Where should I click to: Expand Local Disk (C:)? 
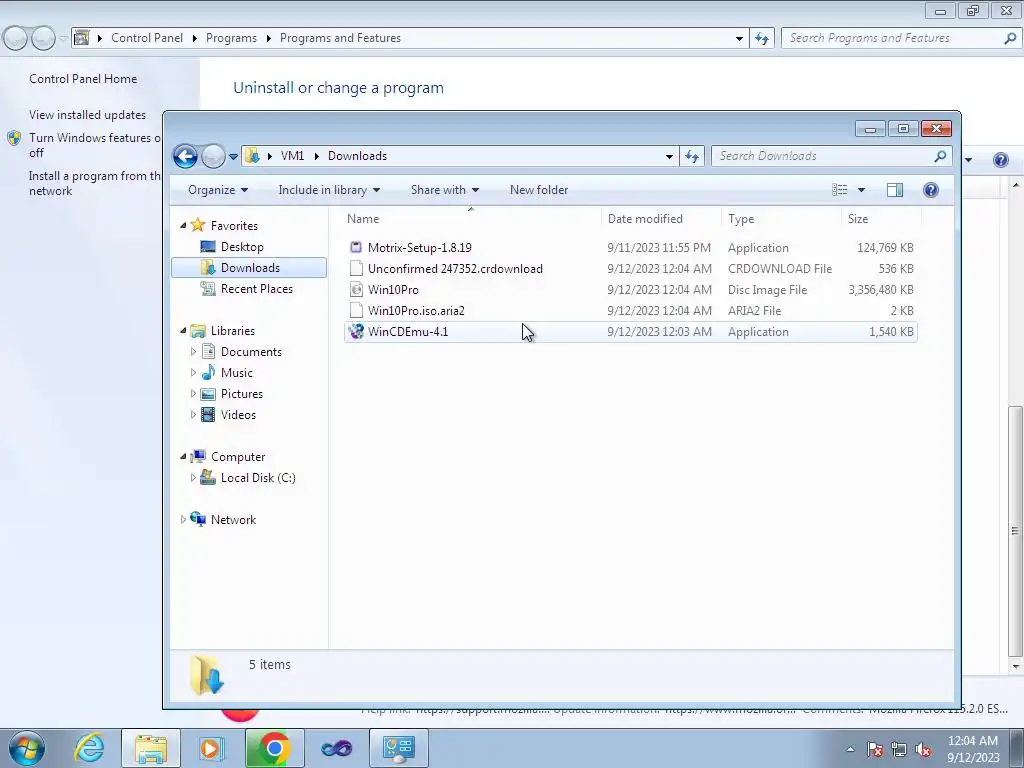193,477
